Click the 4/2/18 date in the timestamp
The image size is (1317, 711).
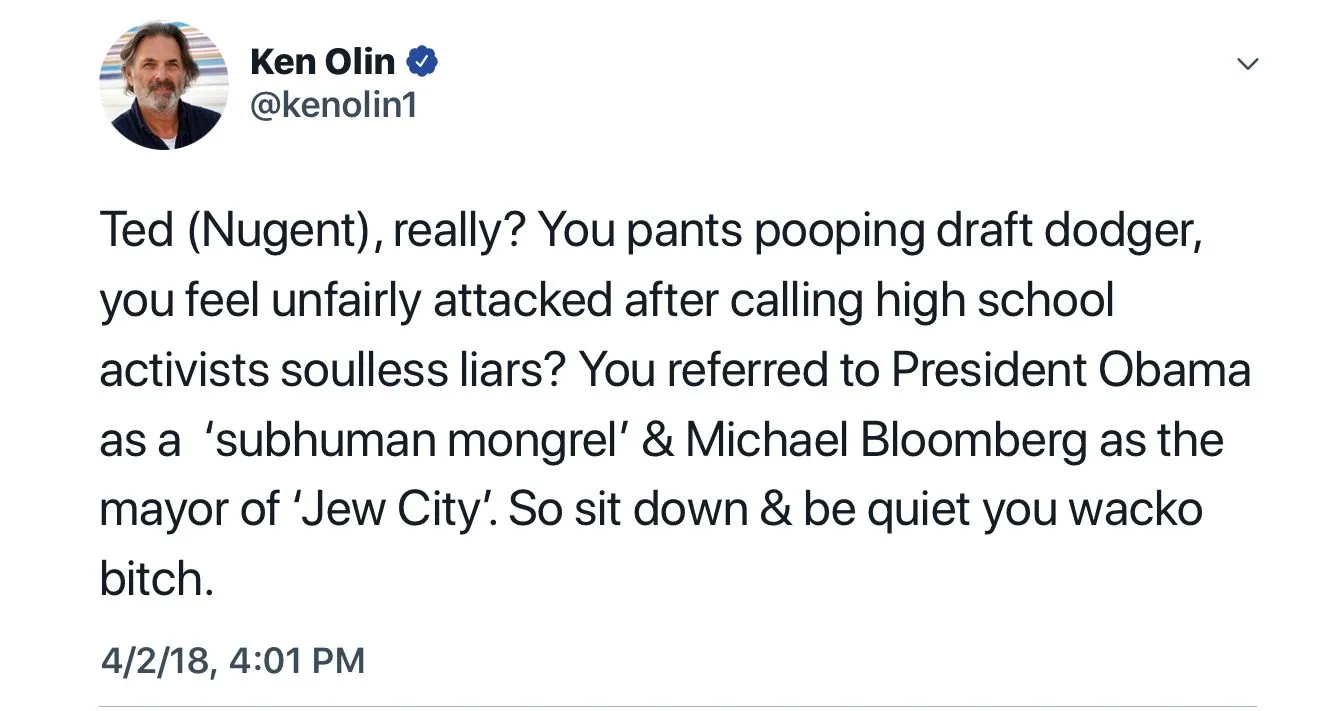point(156,660)
